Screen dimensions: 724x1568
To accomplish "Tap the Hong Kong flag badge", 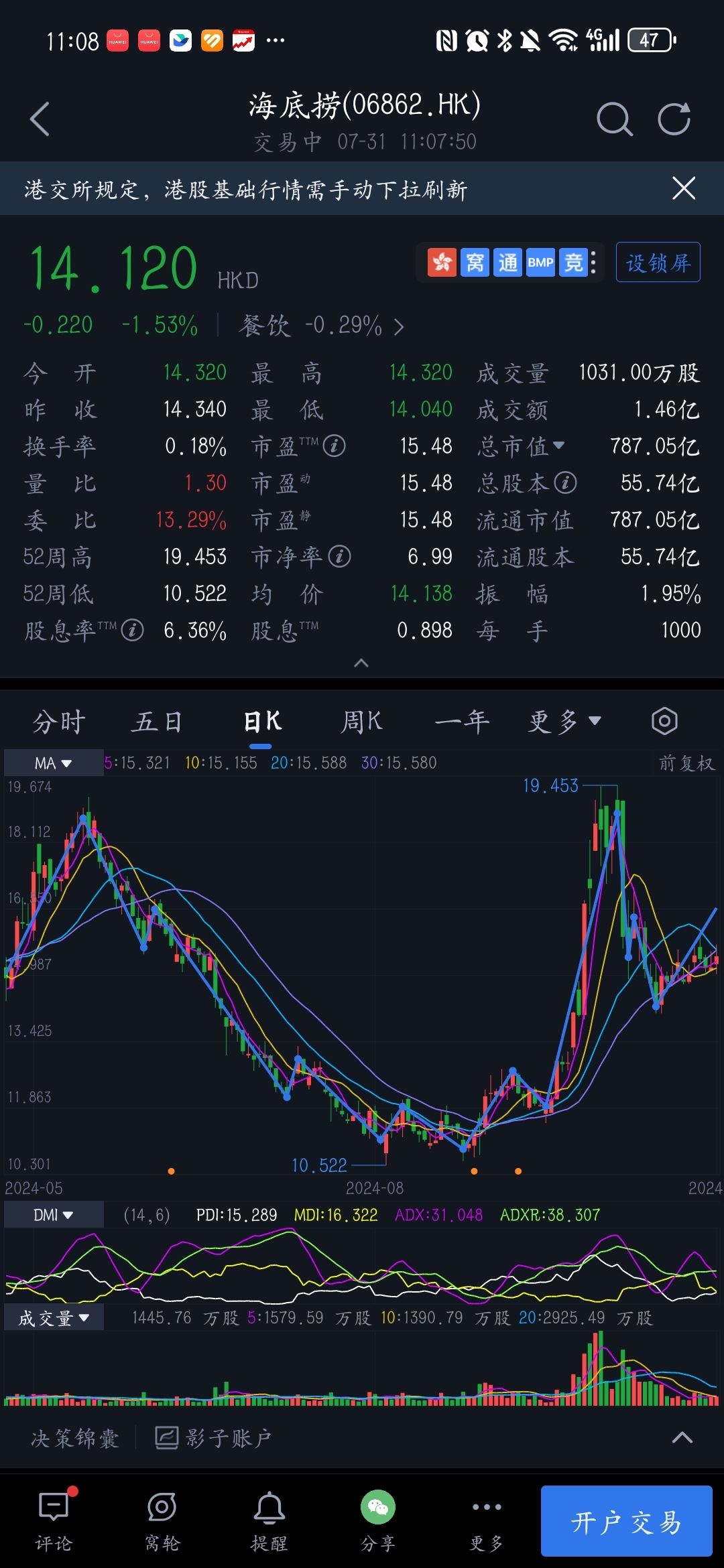I will [442, 263].
